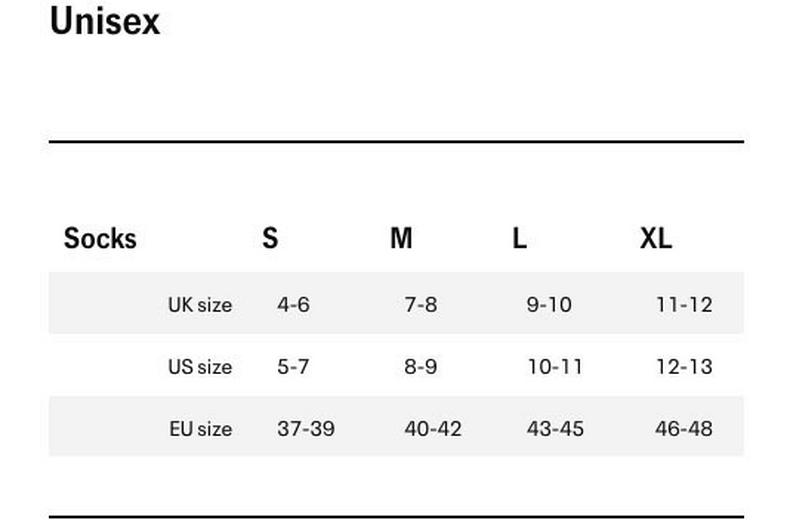
Task: Click the UK 9-10 size cell
Action: (549, 305)
